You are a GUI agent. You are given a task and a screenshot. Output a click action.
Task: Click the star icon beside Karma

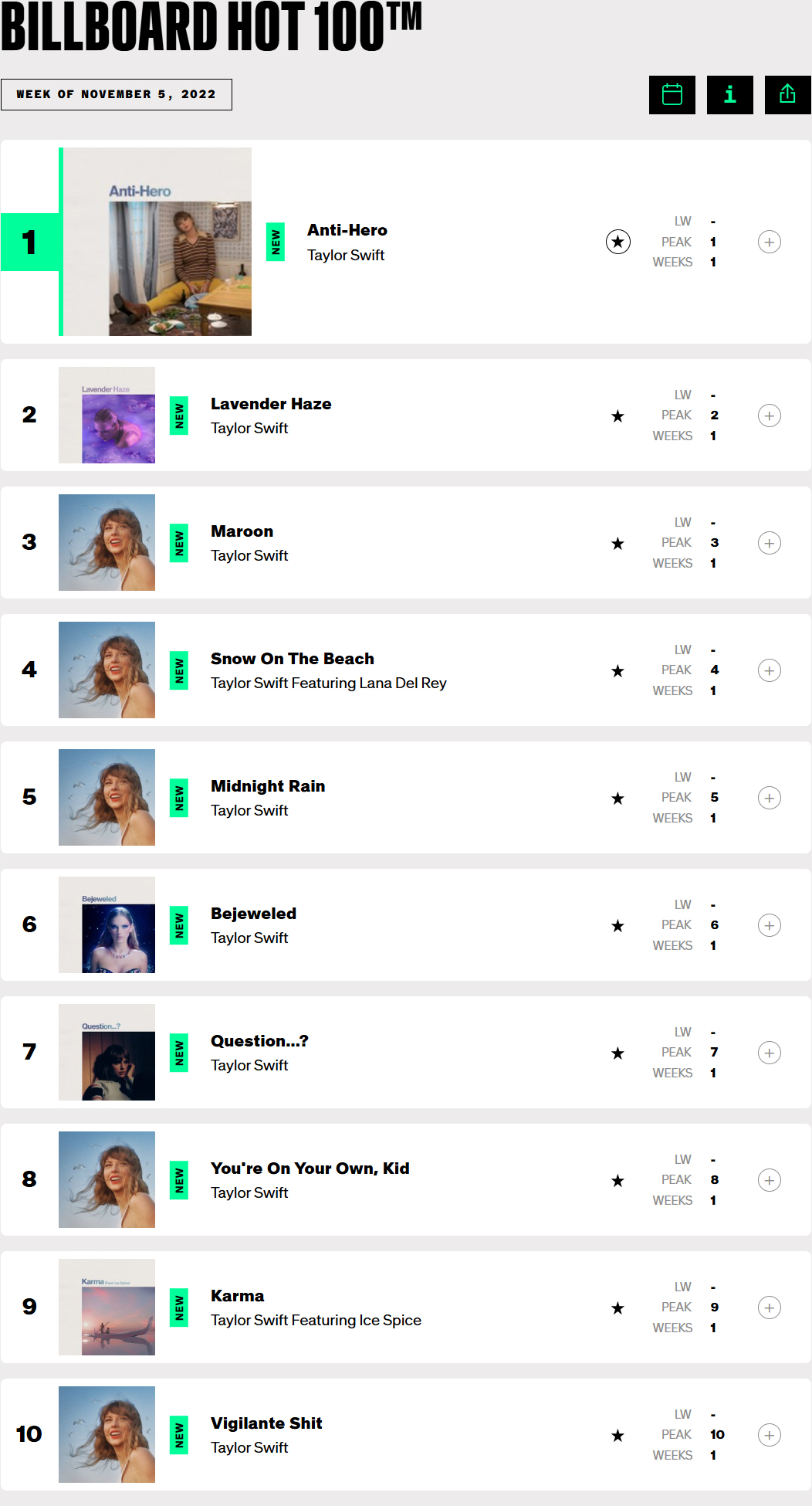click(x=617, y=1308)
